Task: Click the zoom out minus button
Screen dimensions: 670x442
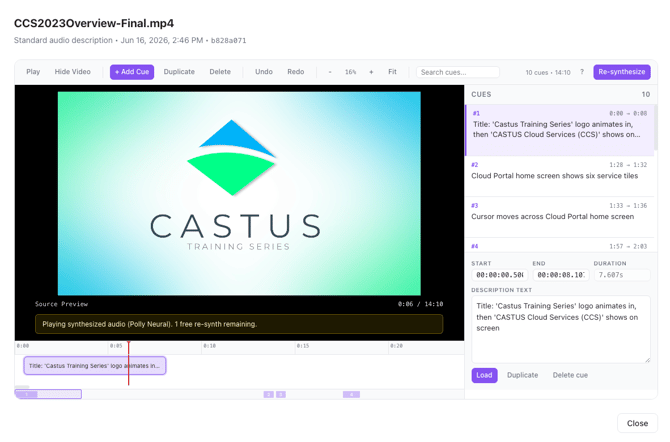Action: 330,72
